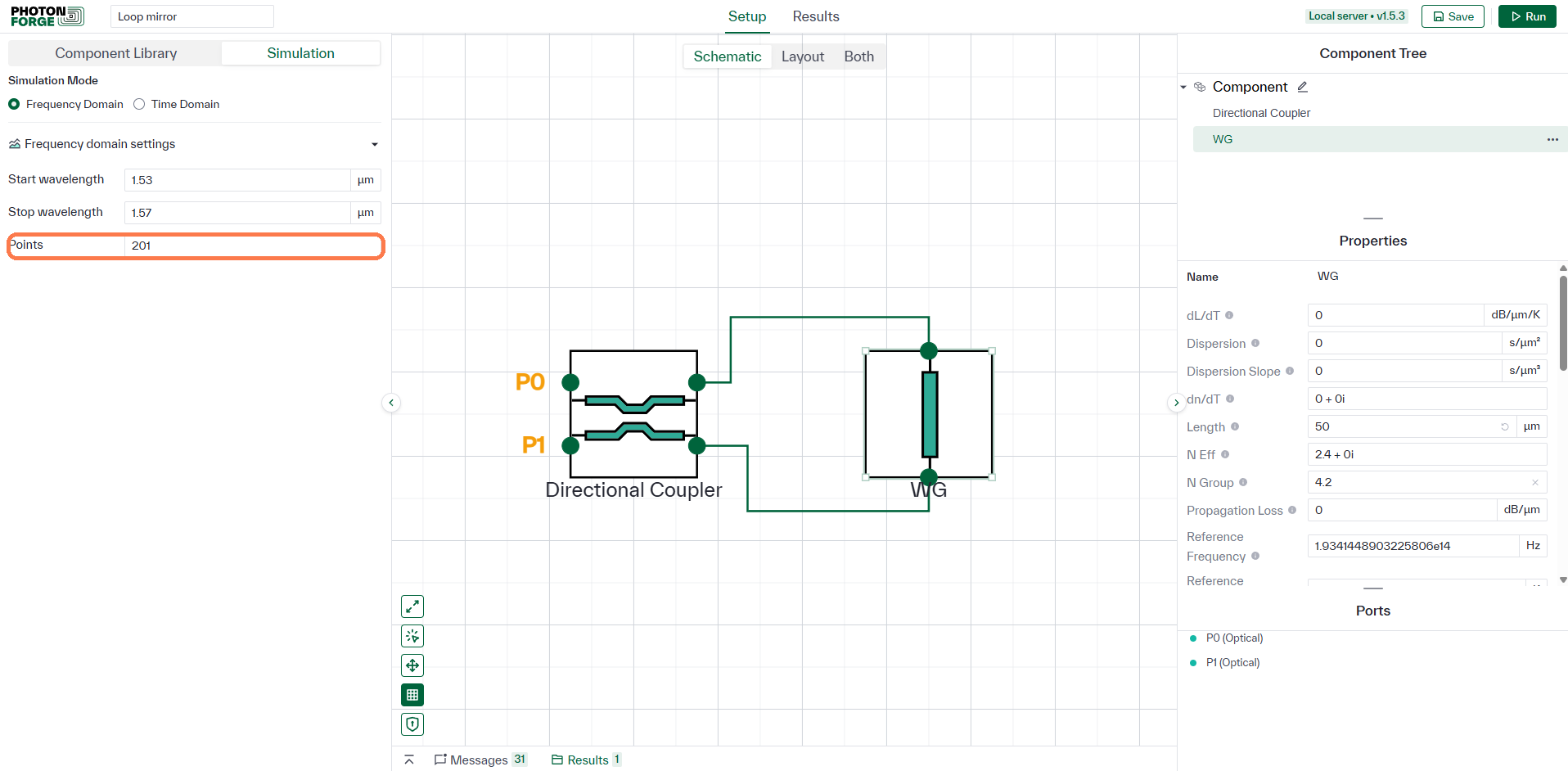Click the reset icon in Length field
Image resolution: width=1568 pixels, height=771 pixels.
tap(1505, 426)
